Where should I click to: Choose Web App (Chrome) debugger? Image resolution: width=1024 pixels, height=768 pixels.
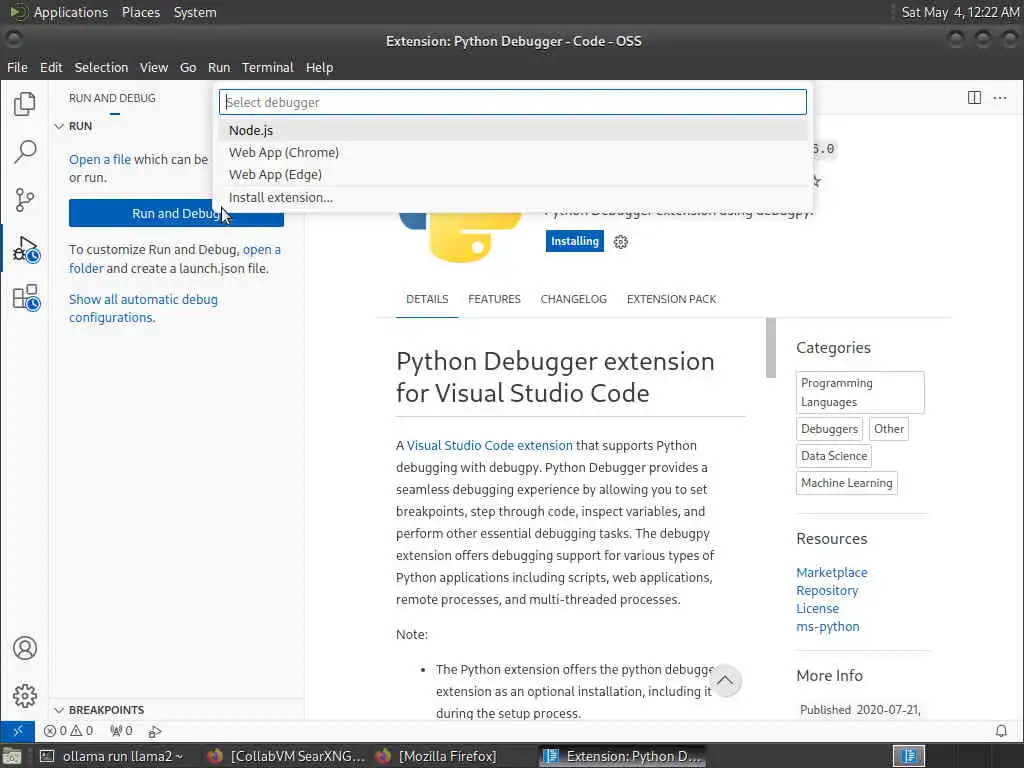[513, 152]
